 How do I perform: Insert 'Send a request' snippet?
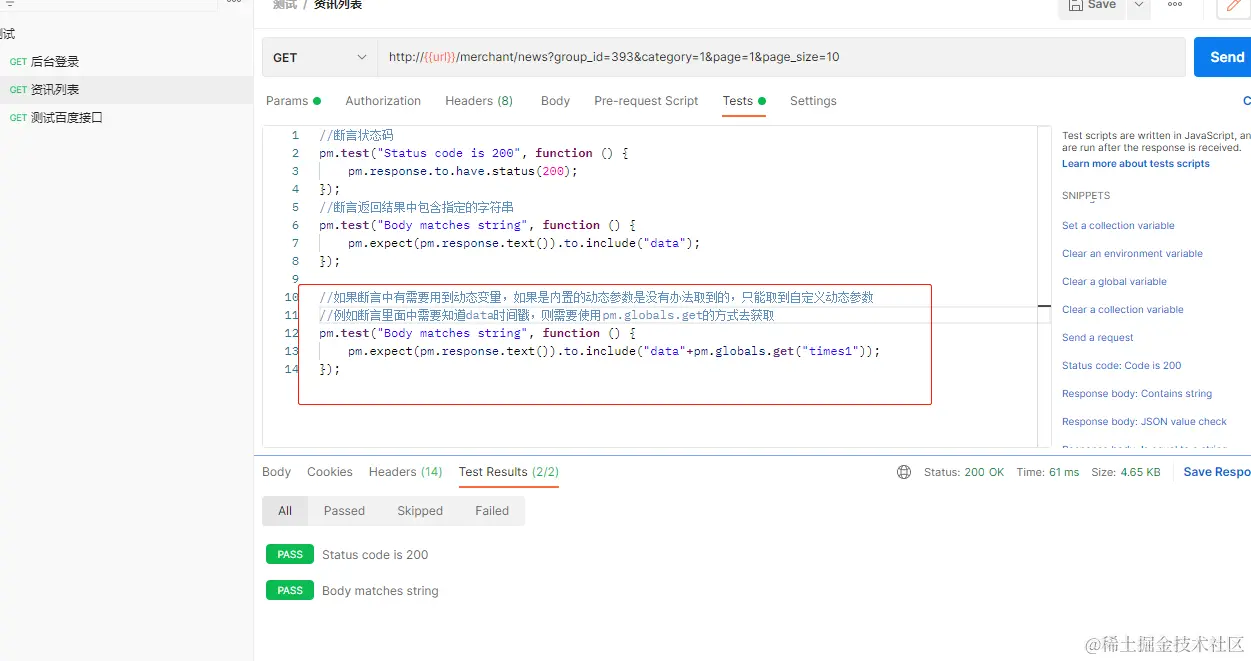1098,338
